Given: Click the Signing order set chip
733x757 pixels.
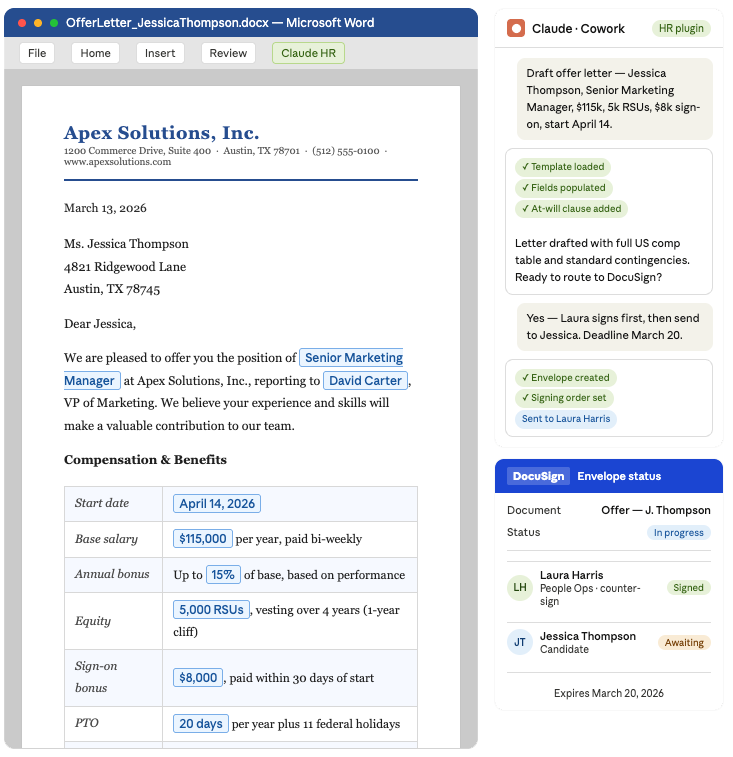Looking at the screenshot, I should point(564,398).
